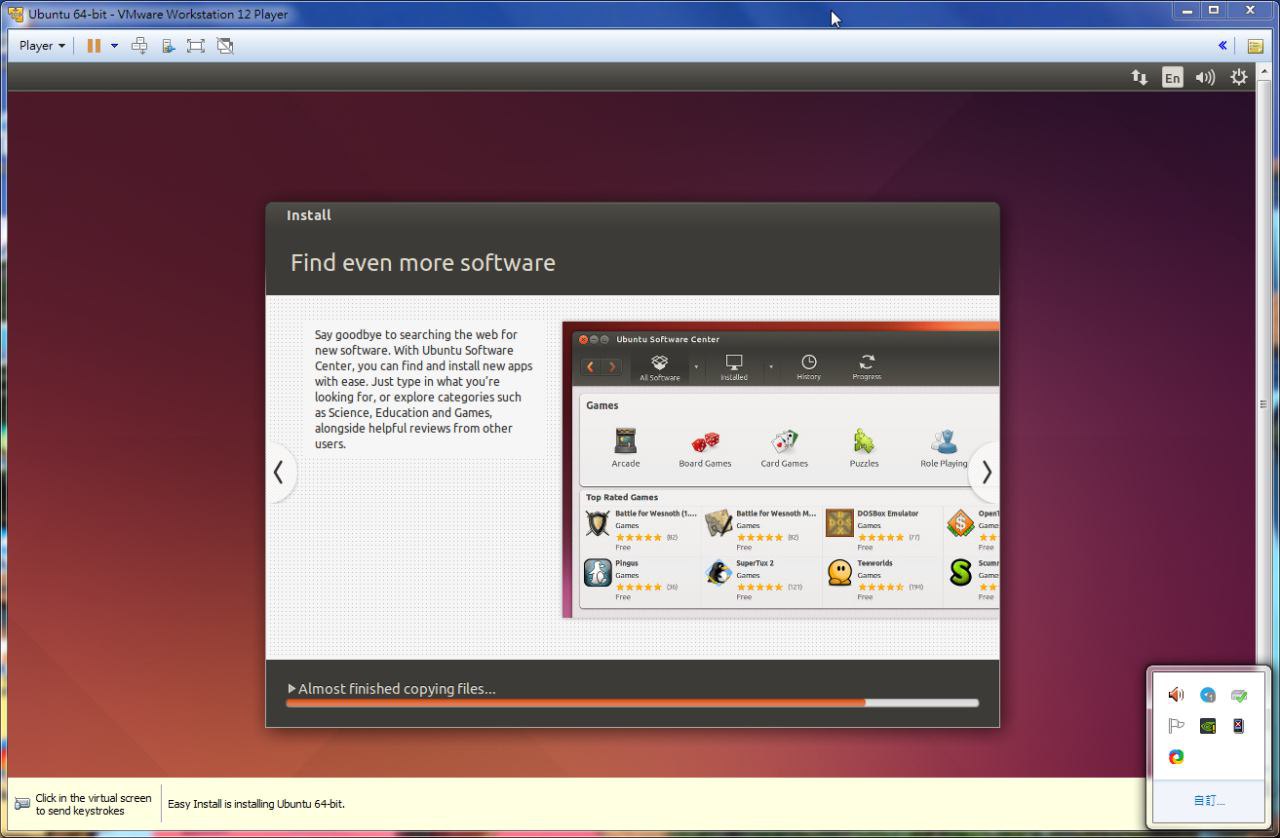Open the power options arrow beside pause
The image size is (1280, 838).
(114, 46)
